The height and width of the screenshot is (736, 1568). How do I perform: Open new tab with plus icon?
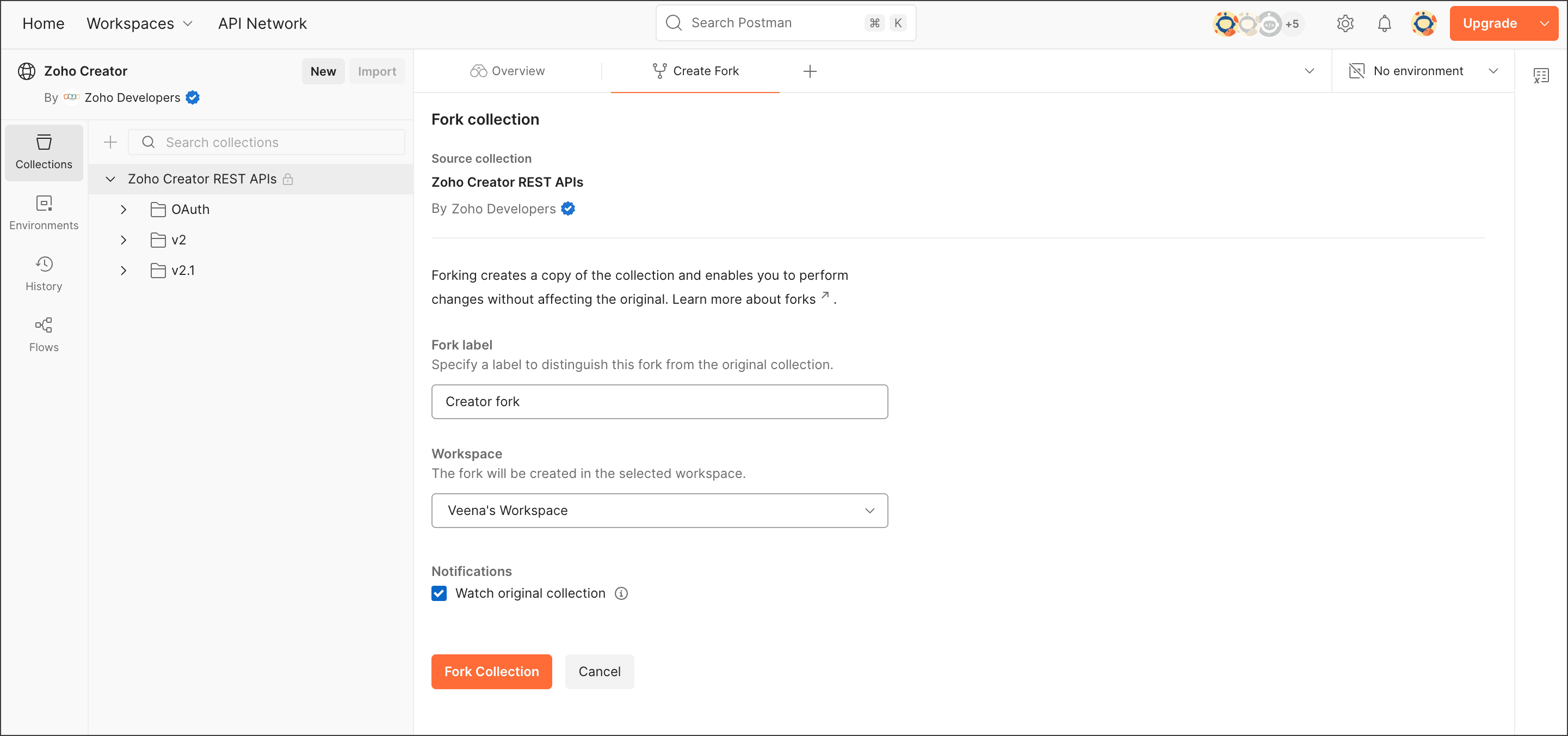[810, 71]
